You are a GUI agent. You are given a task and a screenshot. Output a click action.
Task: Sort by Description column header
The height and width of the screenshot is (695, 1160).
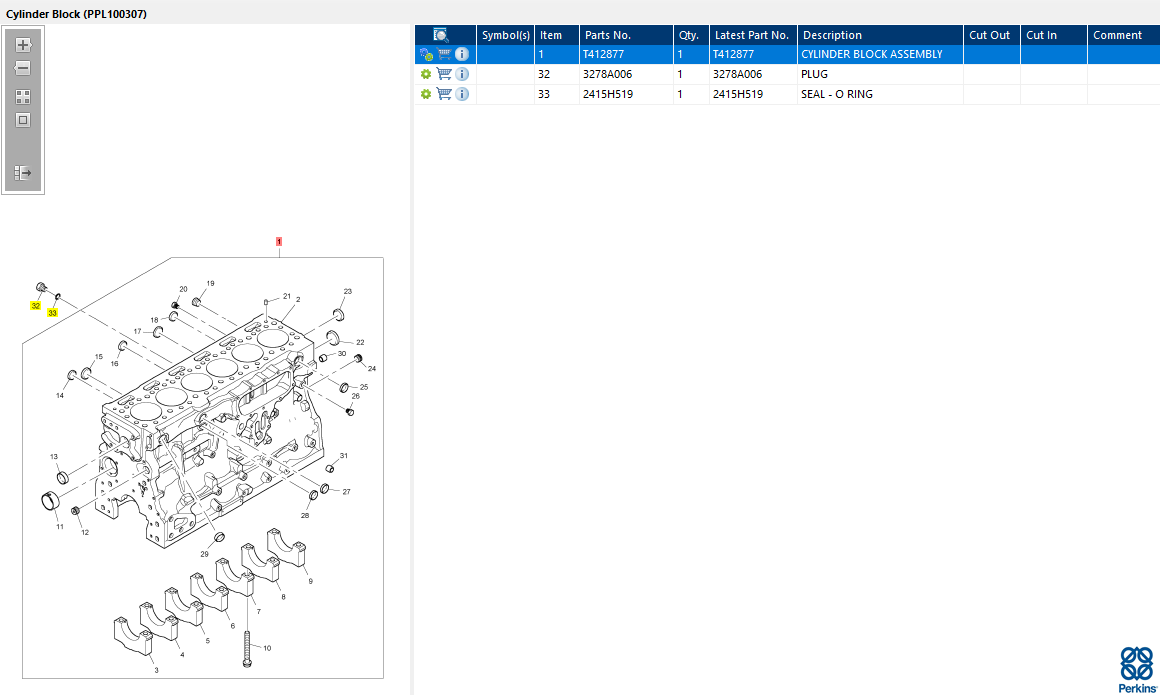click(x=880, y=35)
